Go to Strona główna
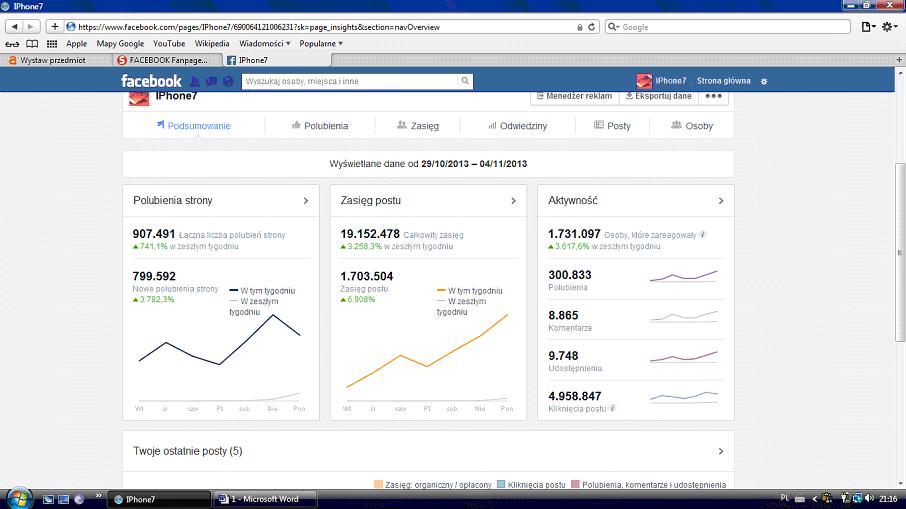The image size is (906, 509). click(x=723, y=81)
